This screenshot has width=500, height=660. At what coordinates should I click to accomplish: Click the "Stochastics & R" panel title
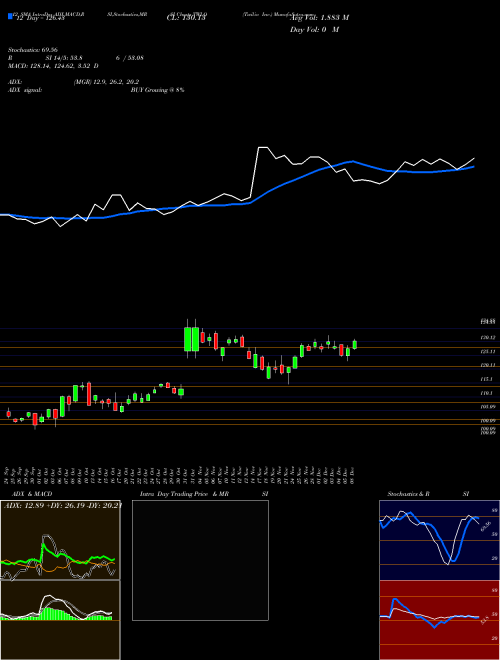pyautogui.click(x=409, y=494)
